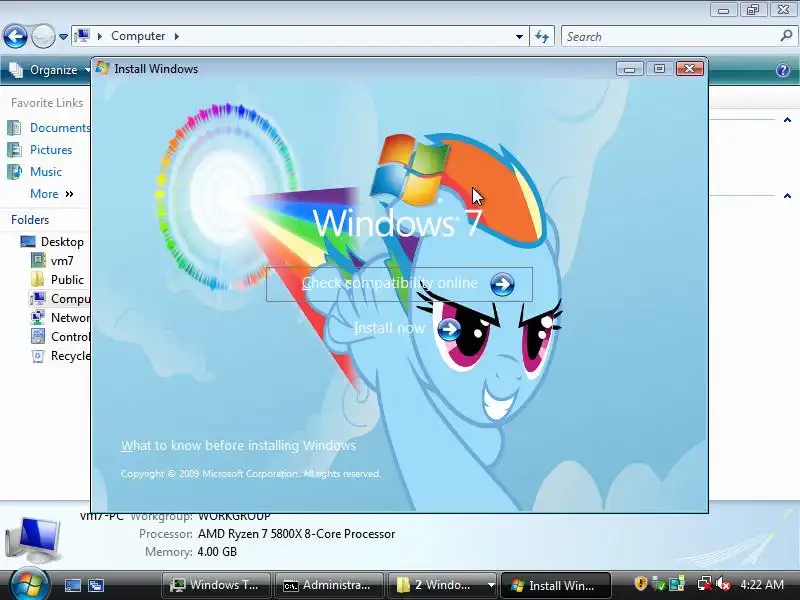The height and width of the screenshot is (600, 800).
Task: Select Computer in the folder tree
Action: point(60,298)
